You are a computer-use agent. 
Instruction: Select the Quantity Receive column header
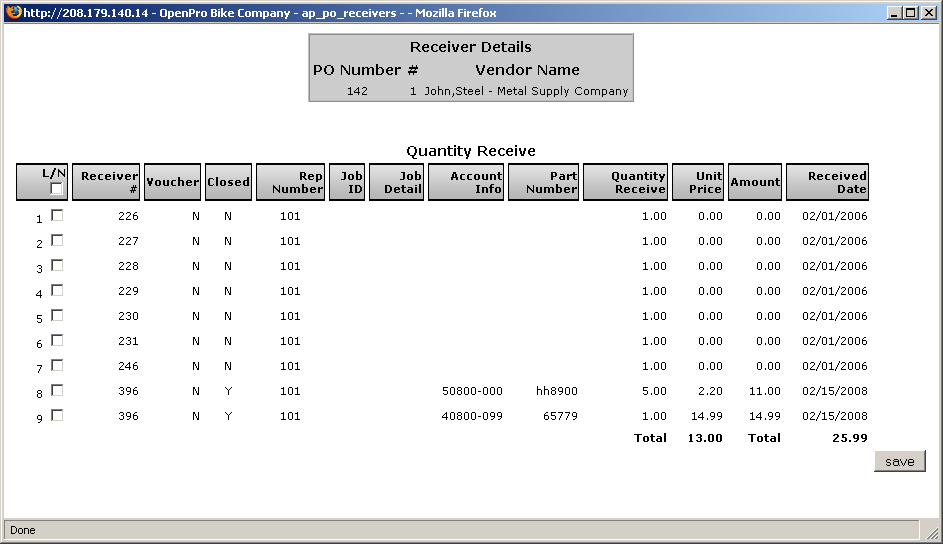[x=625, y=182]
